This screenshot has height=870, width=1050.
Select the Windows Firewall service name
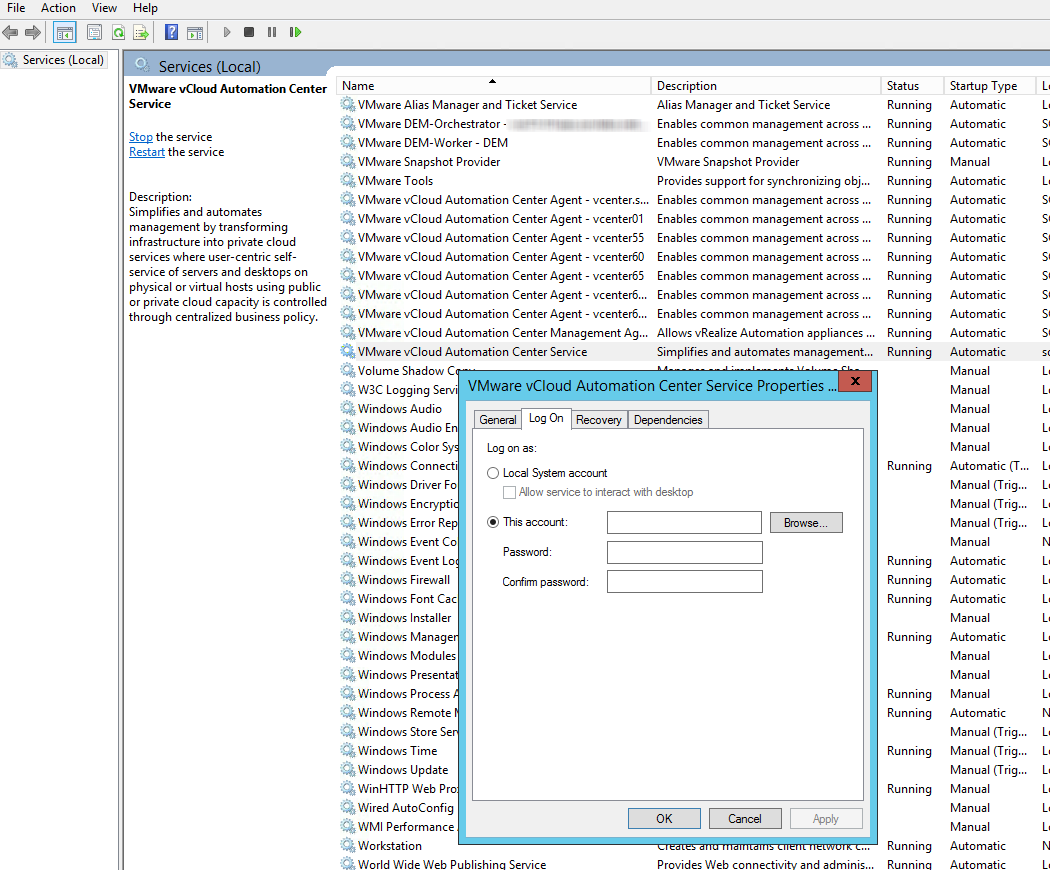coord(404,580)
